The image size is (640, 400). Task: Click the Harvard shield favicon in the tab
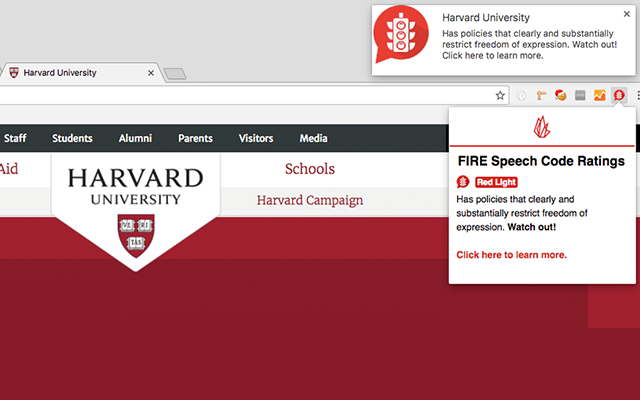click(x=14, y=73)
